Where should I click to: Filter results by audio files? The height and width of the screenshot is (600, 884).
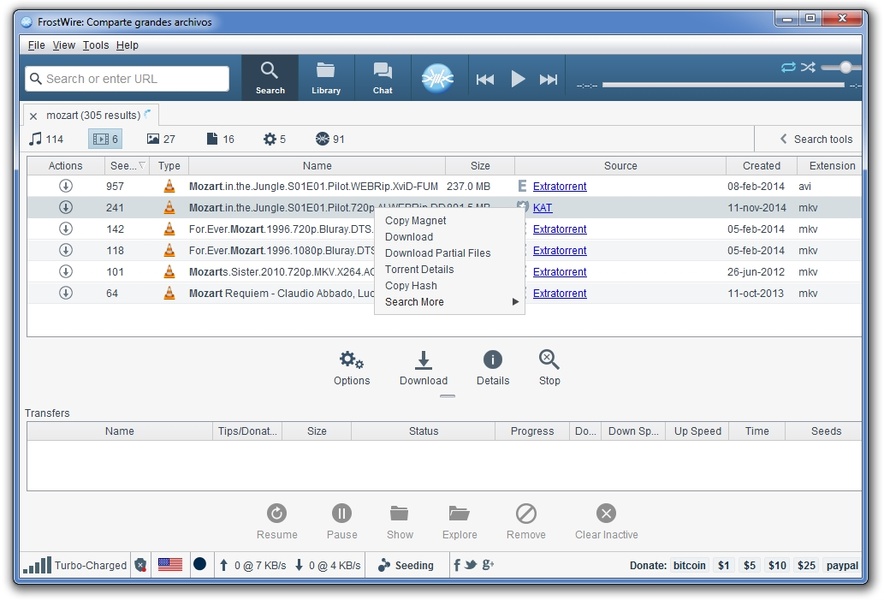[46, 139]
